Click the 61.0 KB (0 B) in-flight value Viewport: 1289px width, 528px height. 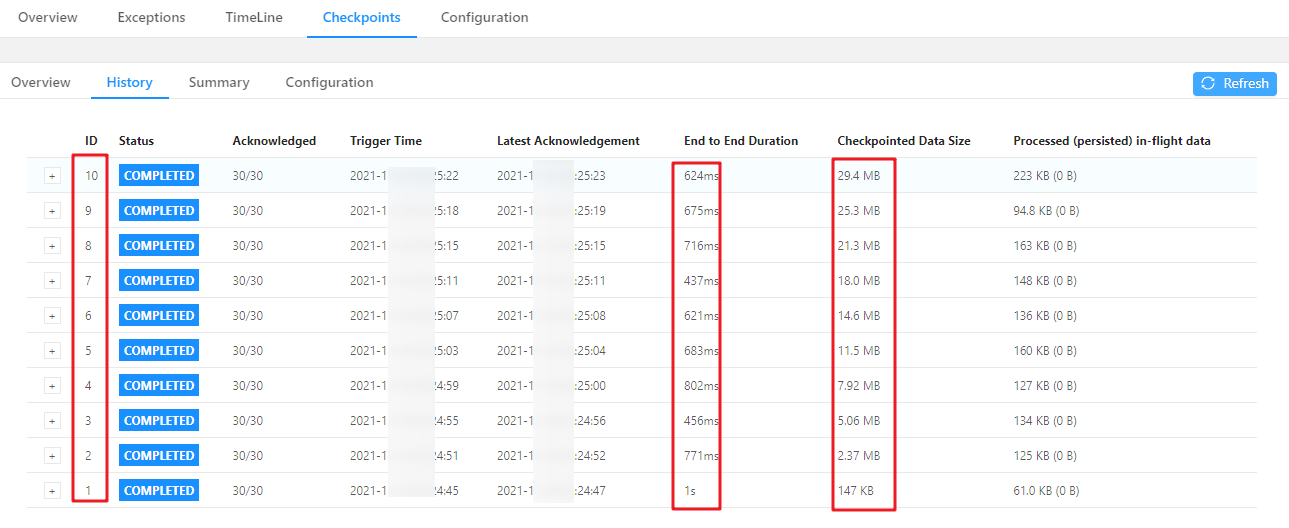click(1046, 491)
